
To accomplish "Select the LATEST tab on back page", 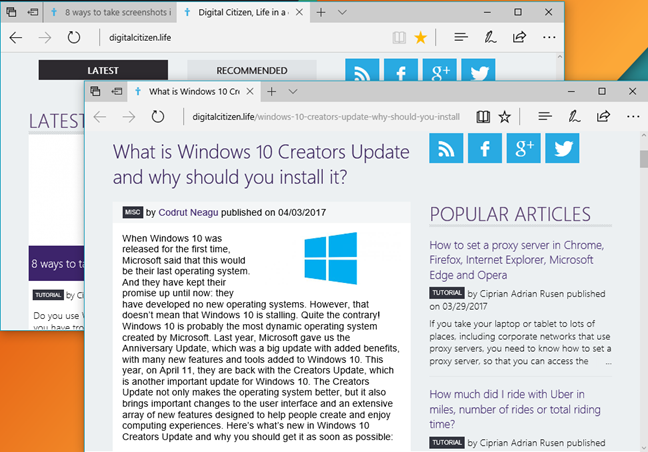I will [x=103, y=70].
